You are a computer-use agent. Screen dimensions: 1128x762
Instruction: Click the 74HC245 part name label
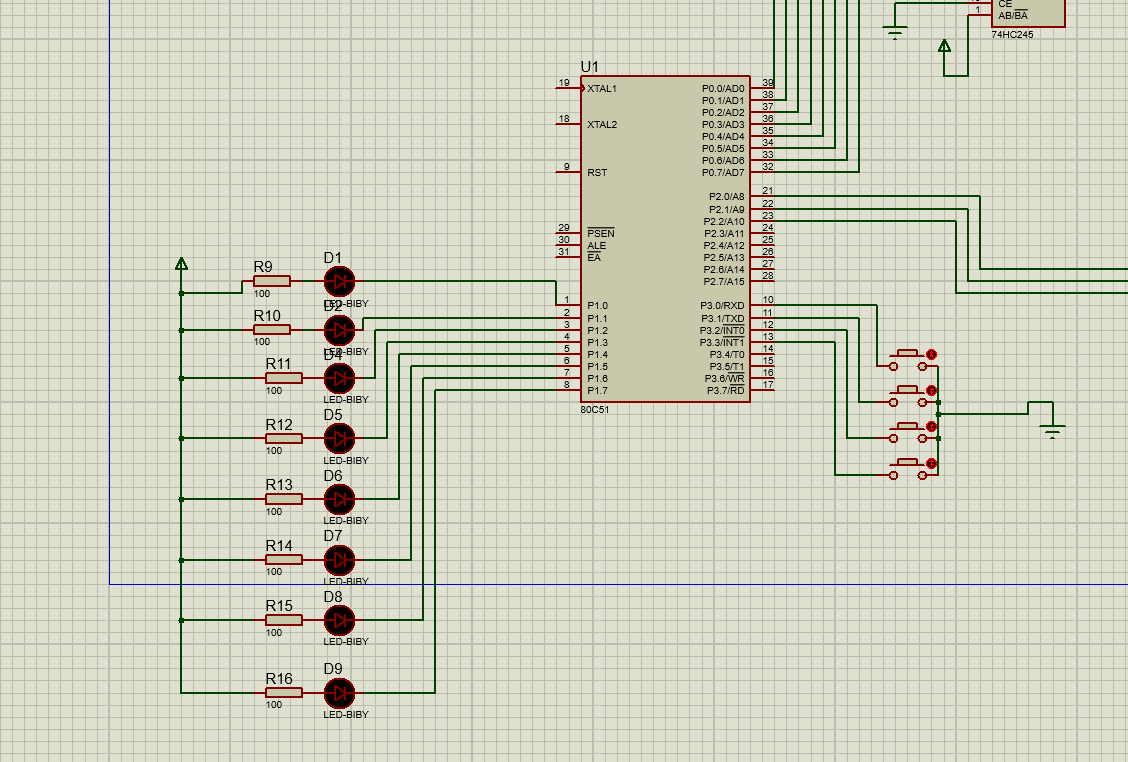1012,35
